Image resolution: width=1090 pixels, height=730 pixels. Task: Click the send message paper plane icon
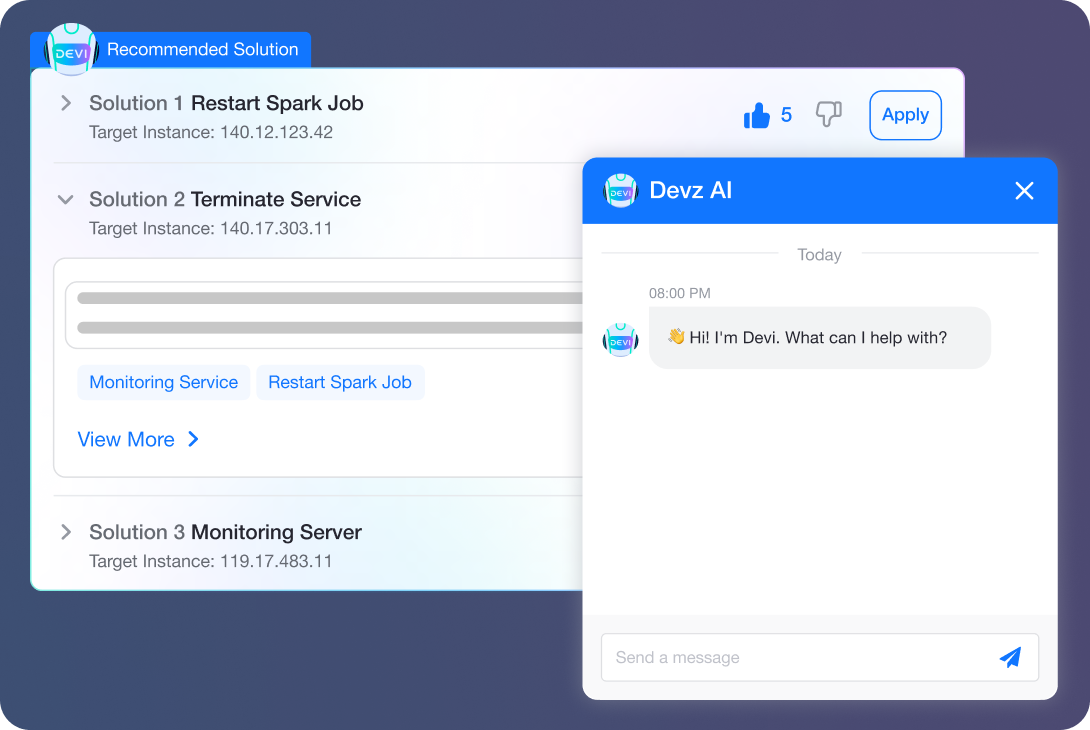click(1011, 657)
